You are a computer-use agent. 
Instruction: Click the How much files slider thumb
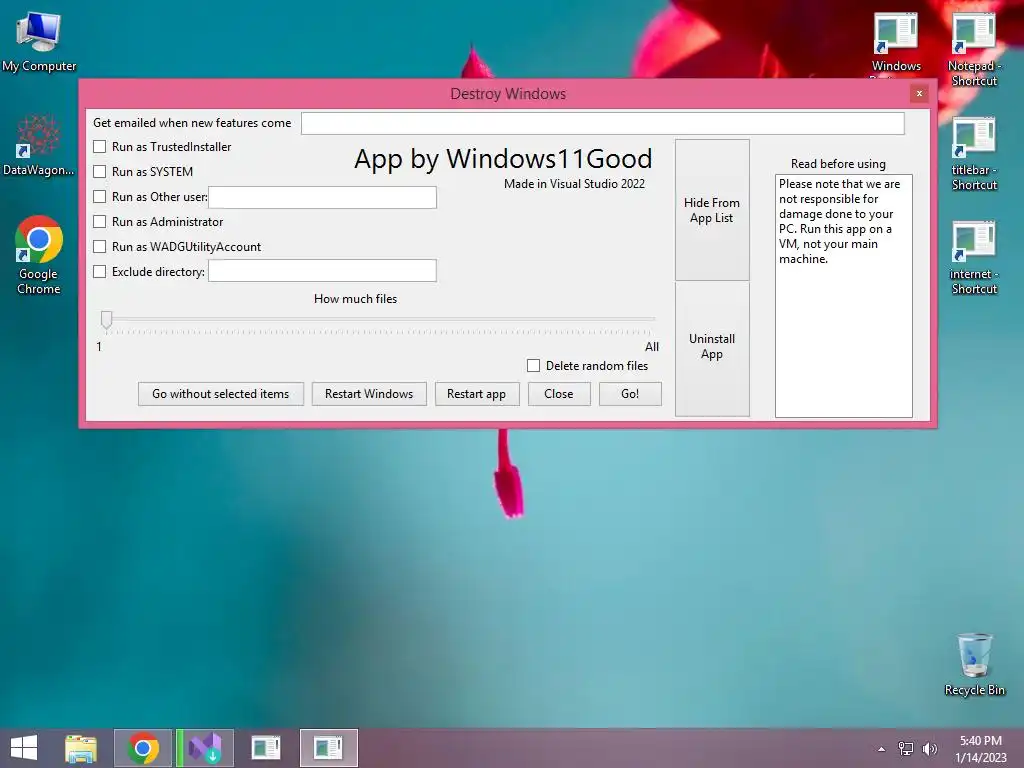click(x=106, y=319)
